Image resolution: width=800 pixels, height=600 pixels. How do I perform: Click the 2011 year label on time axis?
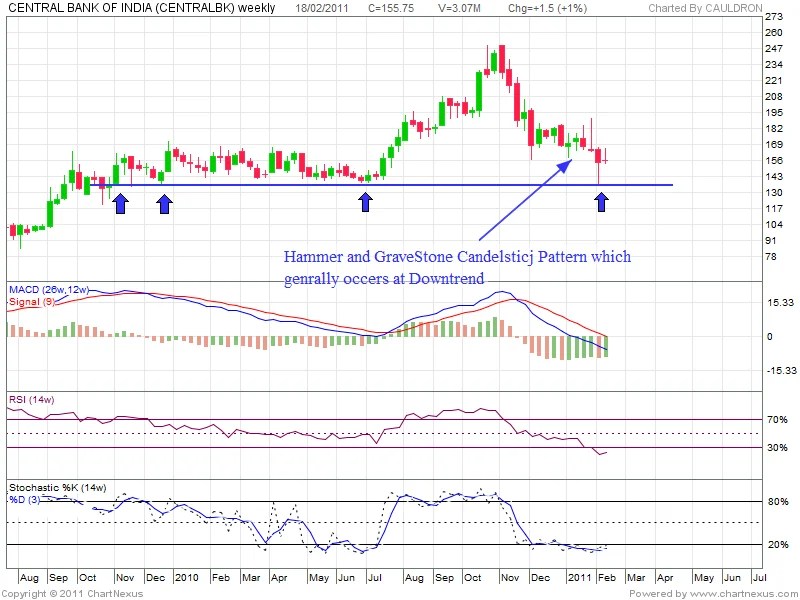pyautogui.click(x=580, y=578)
